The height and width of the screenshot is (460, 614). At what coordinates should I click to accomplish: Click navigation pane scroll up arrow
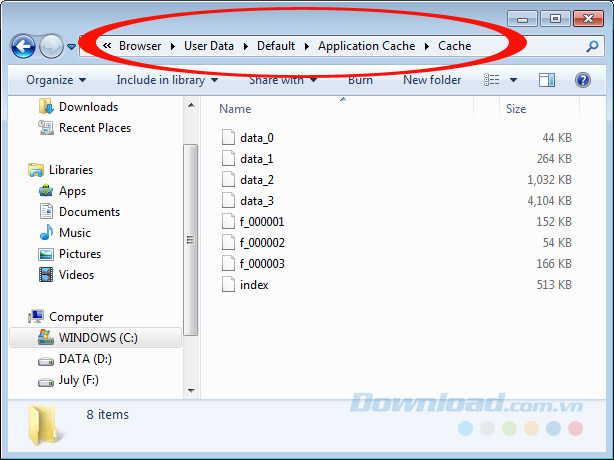191,105
